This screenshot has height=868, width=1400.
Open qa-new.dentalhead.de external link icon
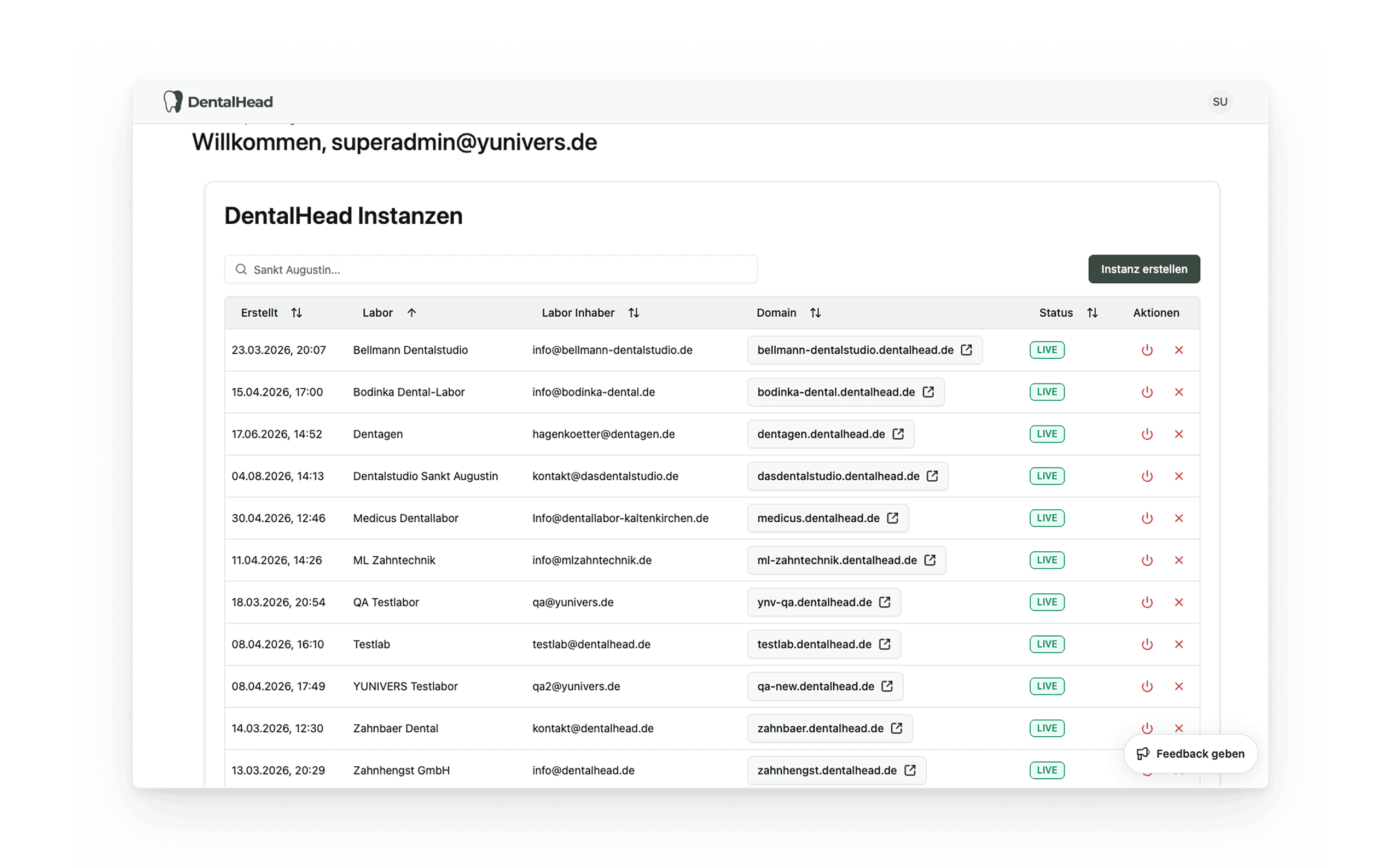[886, 685]
